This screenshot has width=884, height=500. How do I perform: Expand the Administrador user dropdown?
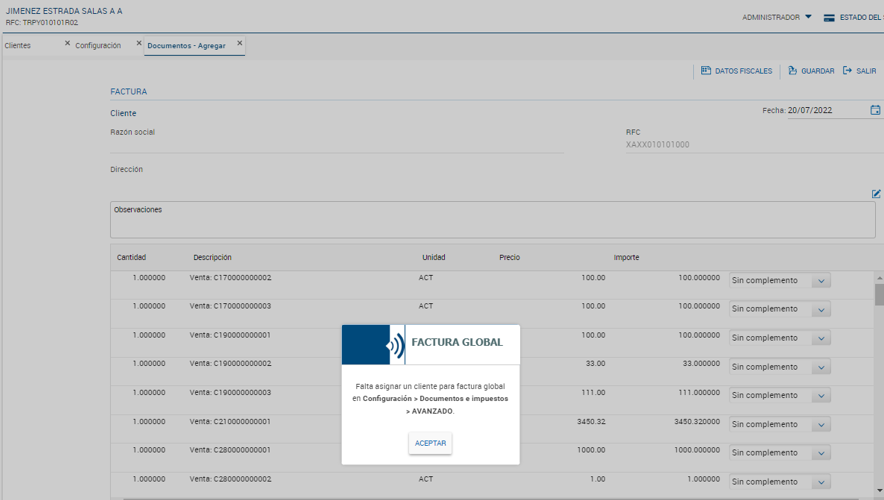click(808, 17)
